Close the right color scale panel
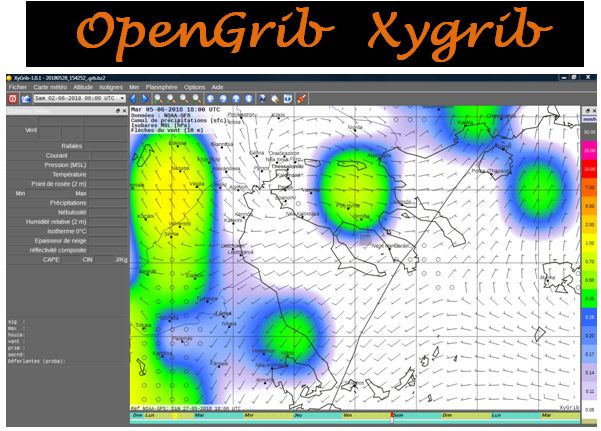 tap(594, 110)
